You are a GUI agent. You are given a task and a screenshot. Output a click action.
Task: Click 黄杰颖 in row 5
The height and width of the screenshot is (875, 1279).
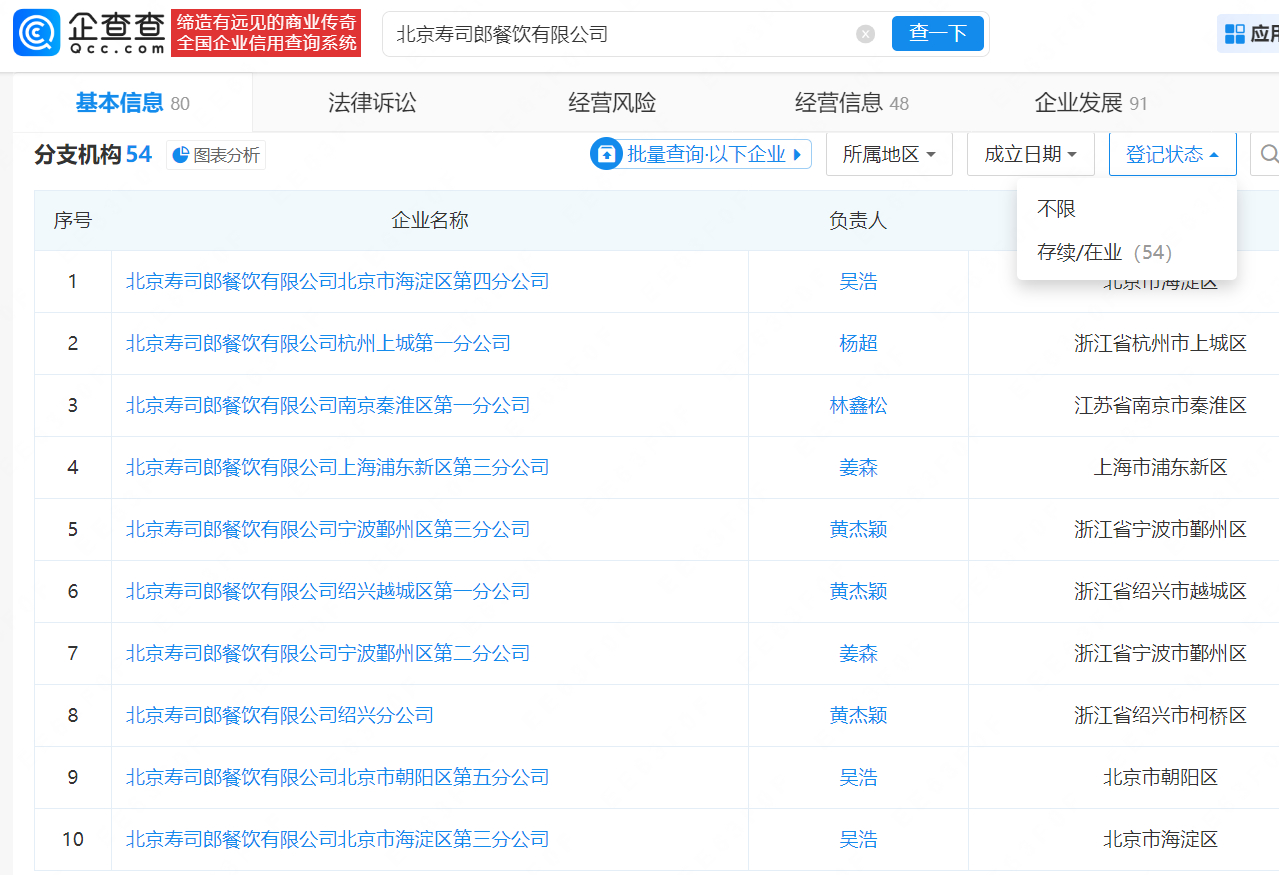858,529
